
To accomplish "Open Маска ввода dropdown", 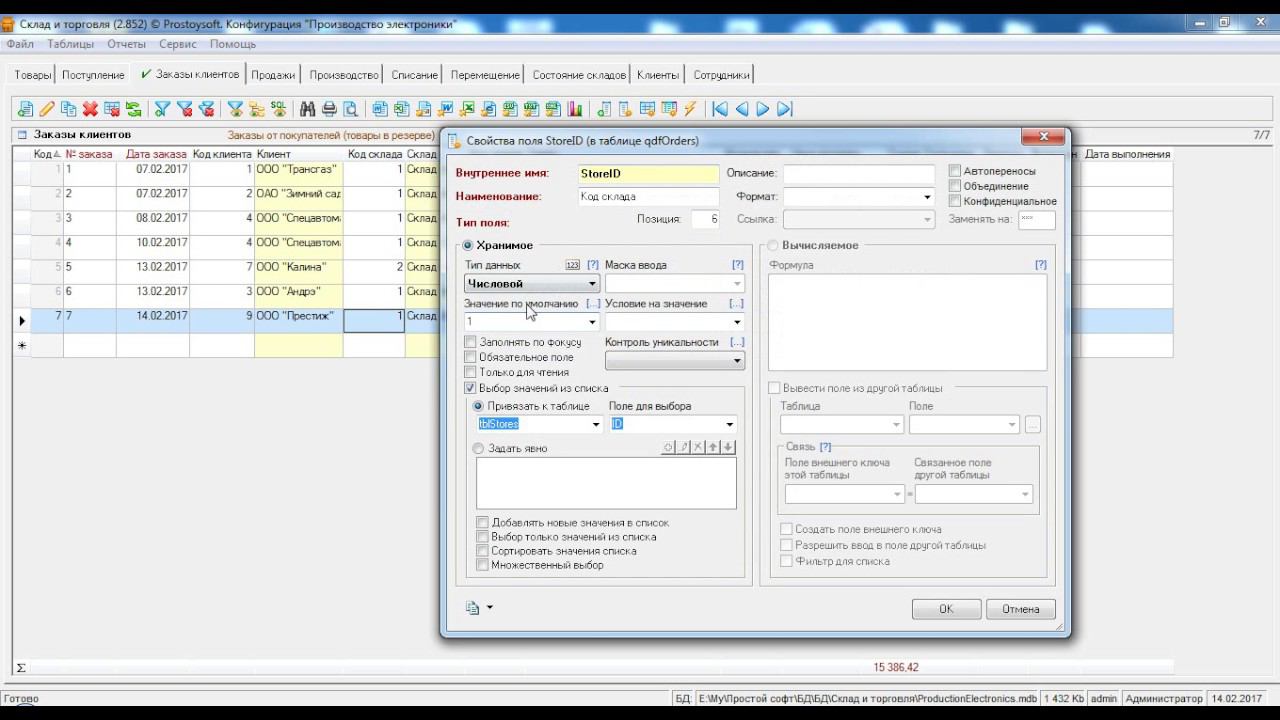I will (x=737, y=284).
